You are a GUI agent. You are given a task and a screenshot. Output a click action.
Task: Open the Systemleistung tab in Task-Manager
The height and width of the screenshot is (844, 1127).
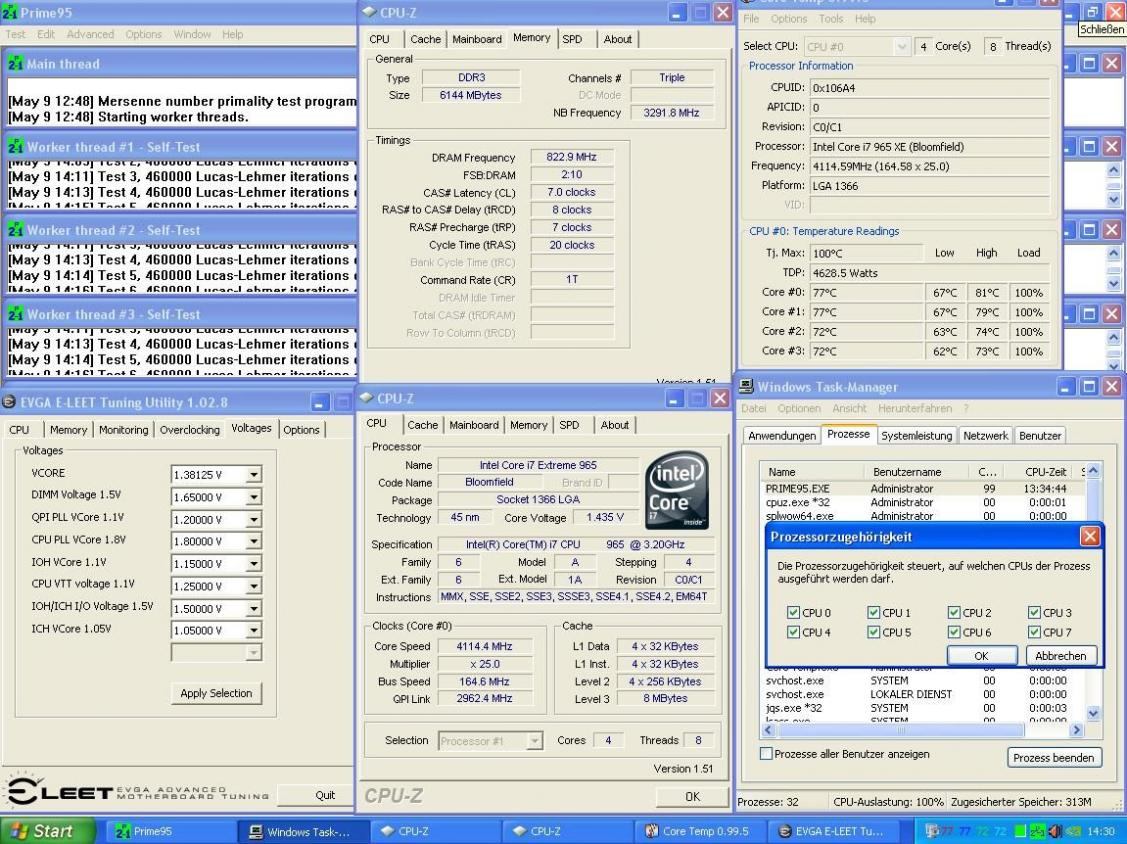pos(916,436)
